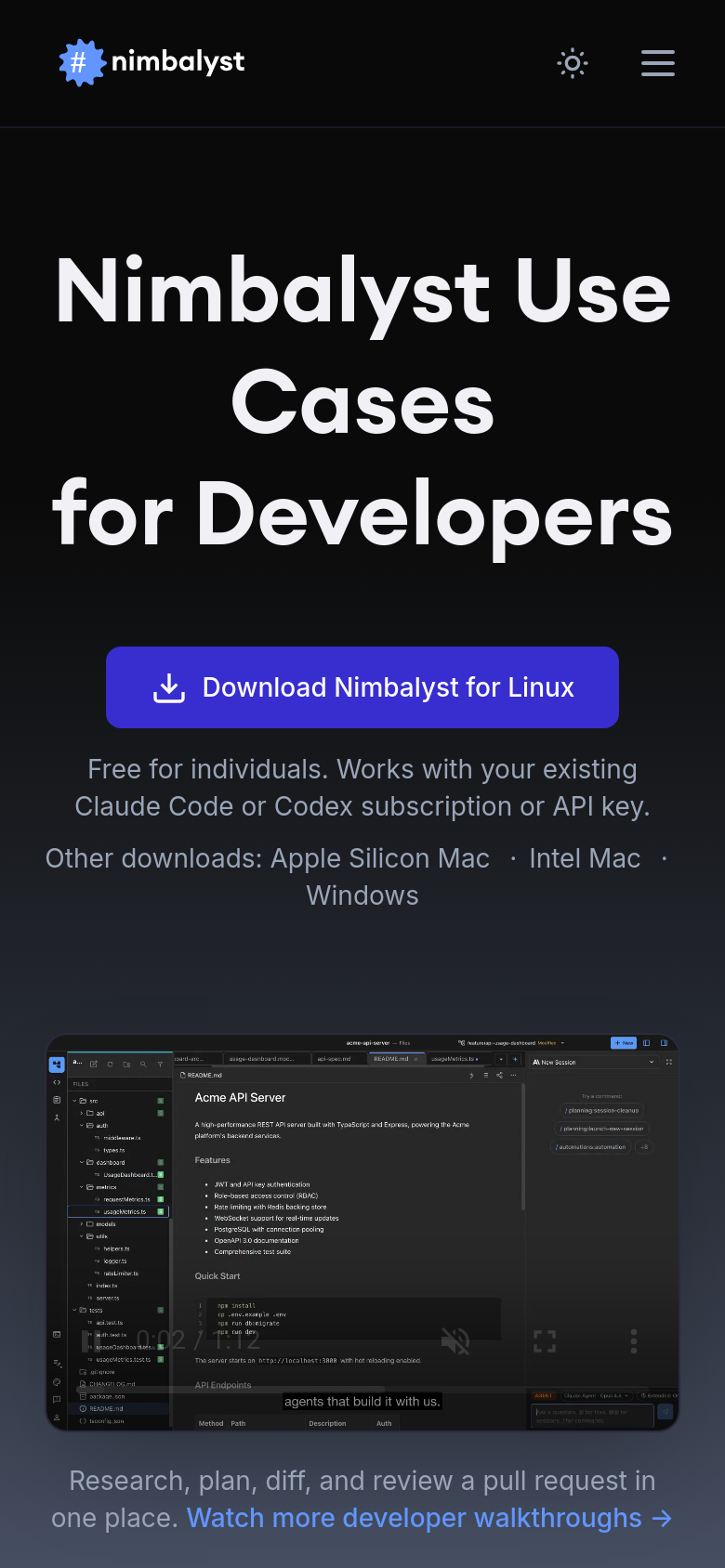725x1568 pixels.
Task: Unmute the video via muted speaker icon
Action: (x=455, y=1340)
